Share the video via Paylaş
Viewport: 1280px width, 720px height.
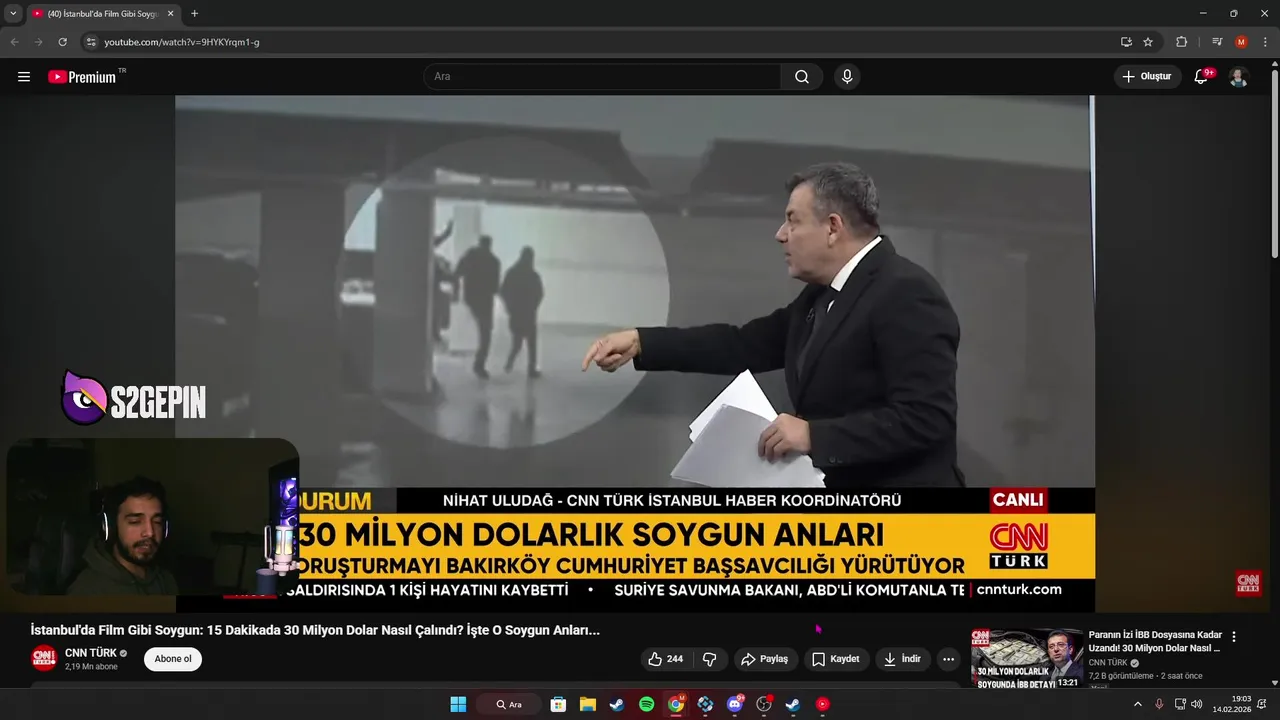coord(765,659)
